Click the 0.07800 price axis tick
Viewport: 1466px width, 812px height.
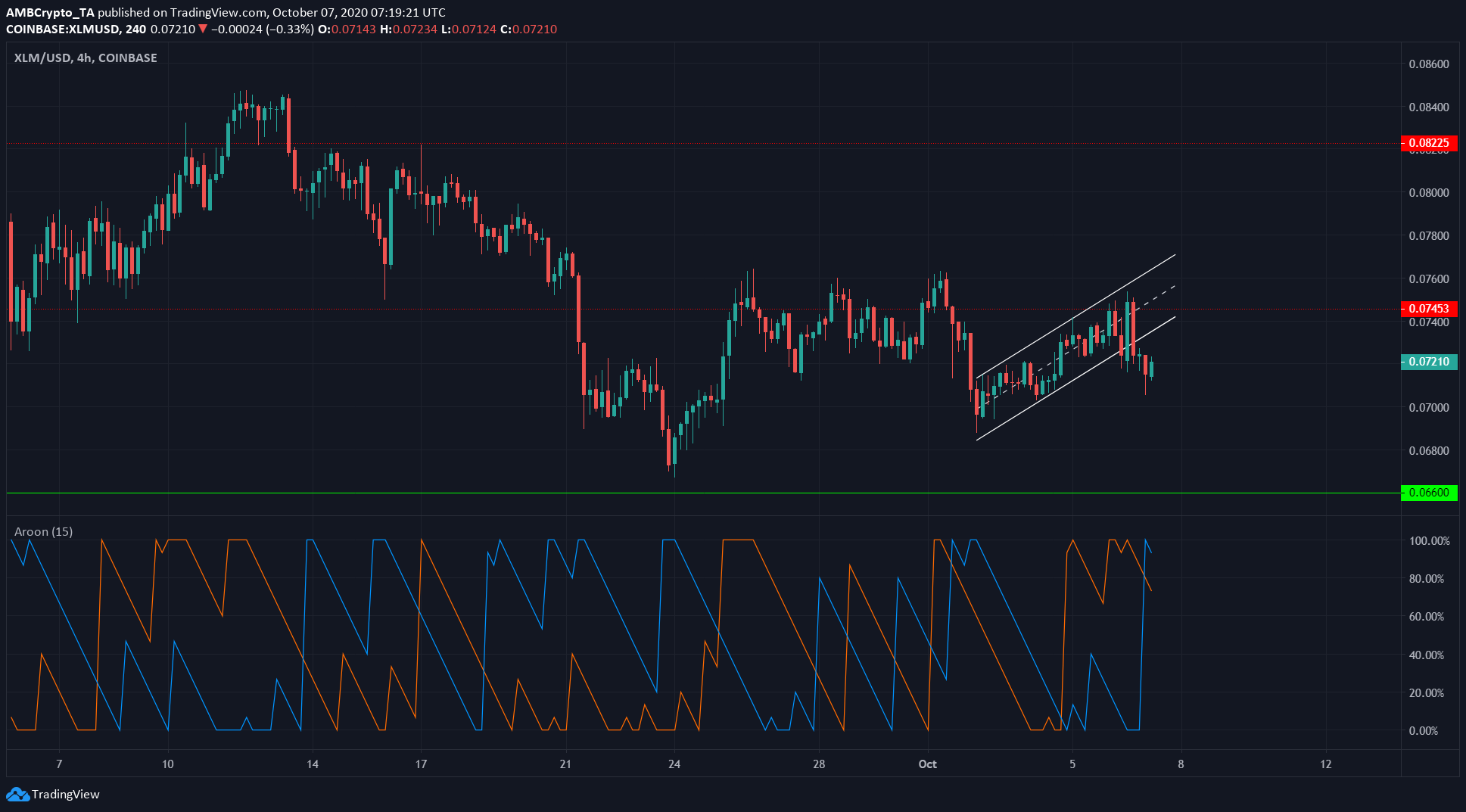[1429, 235]
